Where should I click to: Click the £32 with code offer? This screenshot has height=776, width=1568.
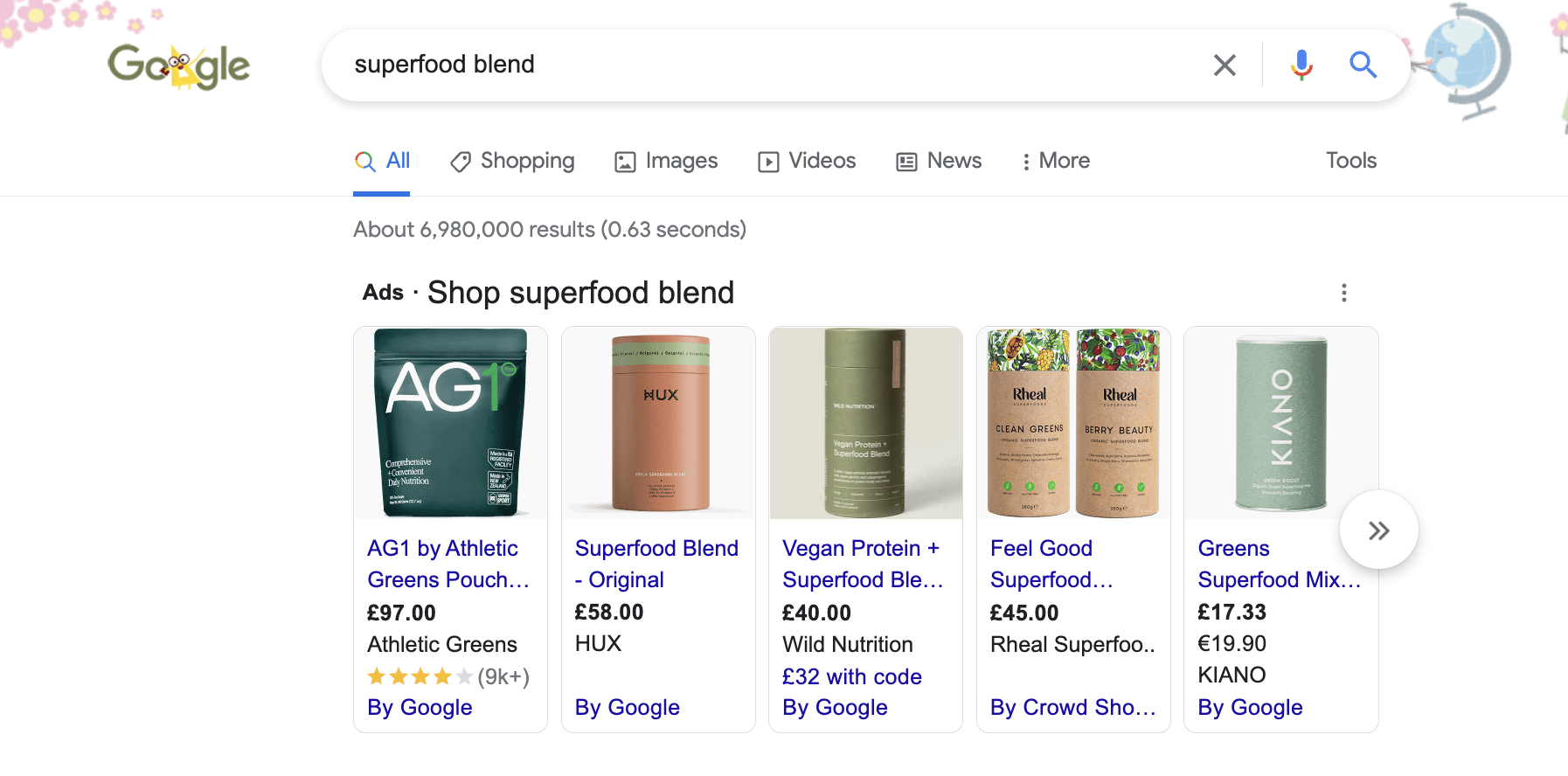point(852,676)
